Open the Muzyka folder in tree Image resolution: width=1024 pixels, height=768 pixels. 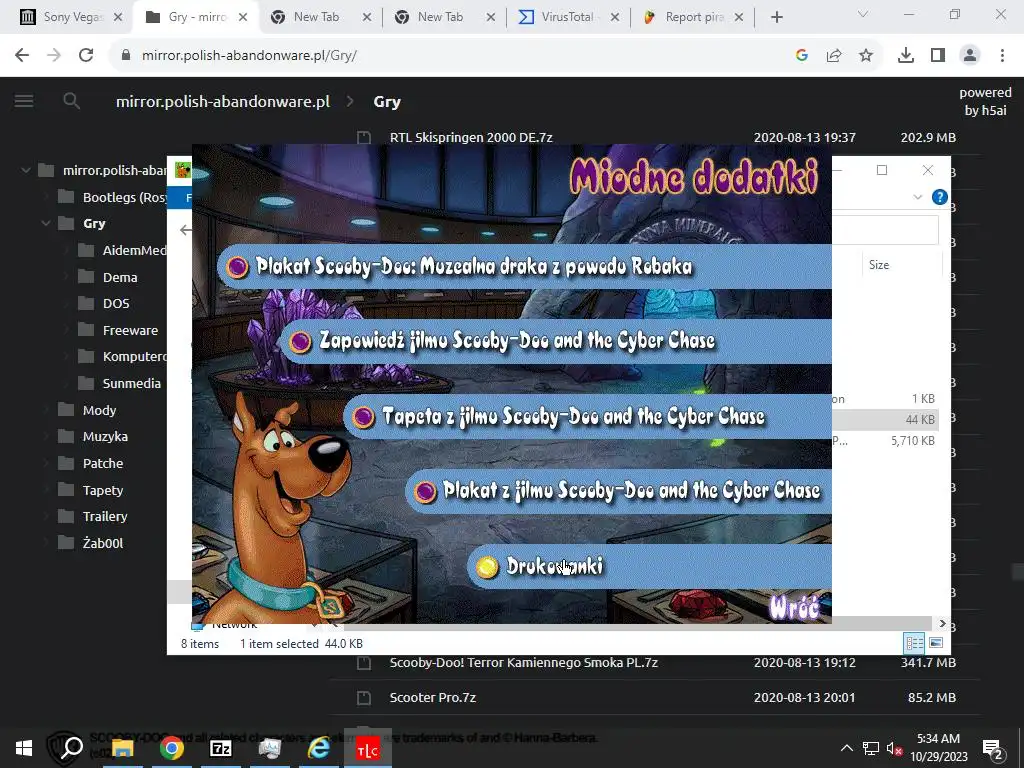click(105, 436)
